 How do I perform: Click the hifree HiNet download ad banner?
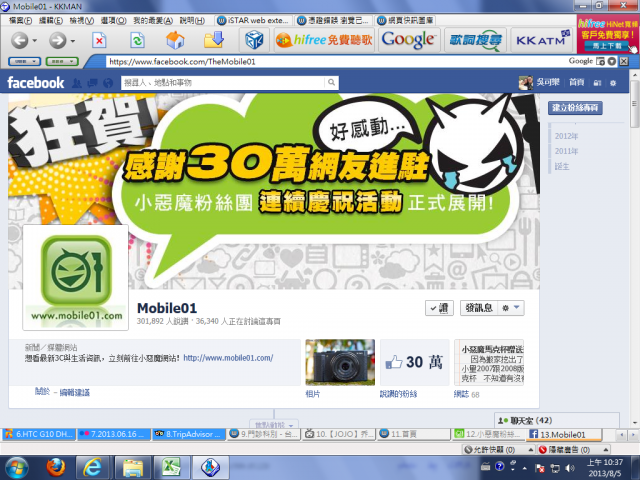point(608,35)
